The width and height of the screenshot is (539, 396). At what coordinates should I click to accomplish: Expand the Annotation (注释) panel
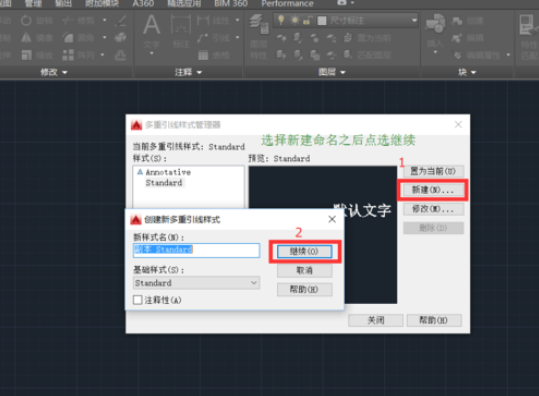[188, 72]
